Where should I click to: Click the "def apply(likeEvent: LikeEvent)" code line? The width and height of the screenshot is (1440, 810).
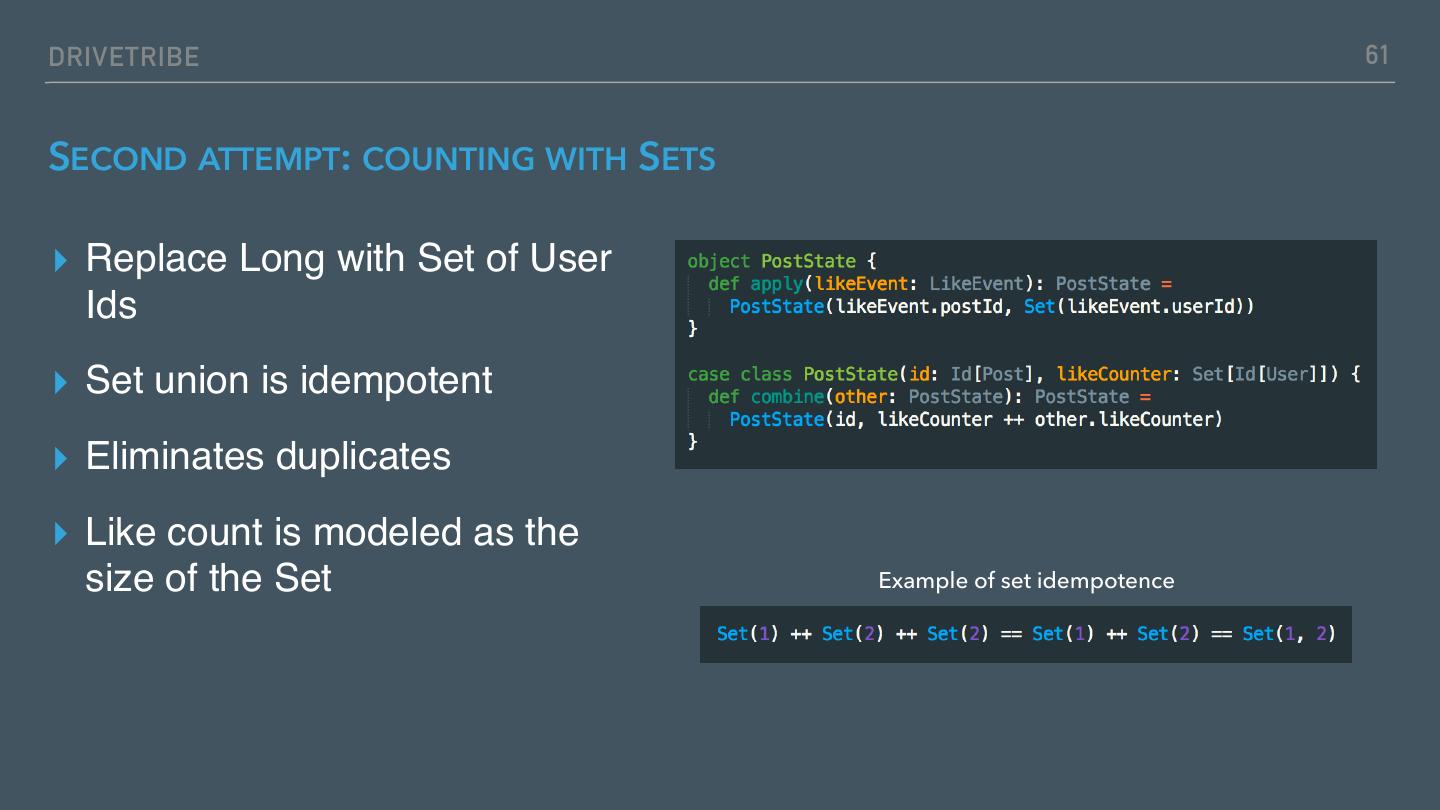[x=940, y=284]
